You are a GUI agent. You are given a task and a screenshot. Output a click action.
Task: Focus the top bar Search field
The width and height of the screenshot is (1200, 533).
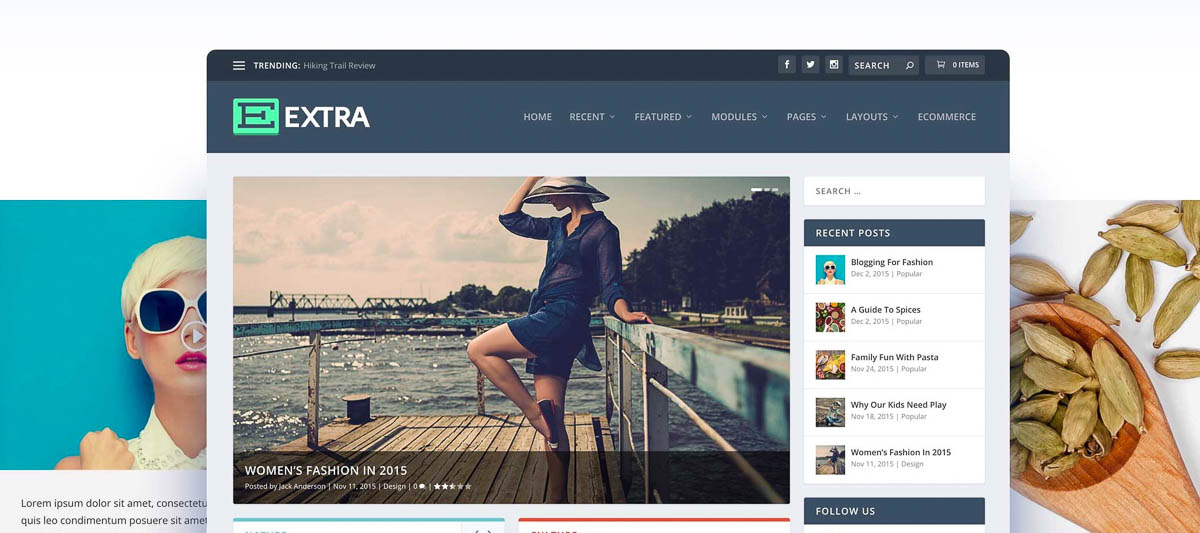click(884, 65)
